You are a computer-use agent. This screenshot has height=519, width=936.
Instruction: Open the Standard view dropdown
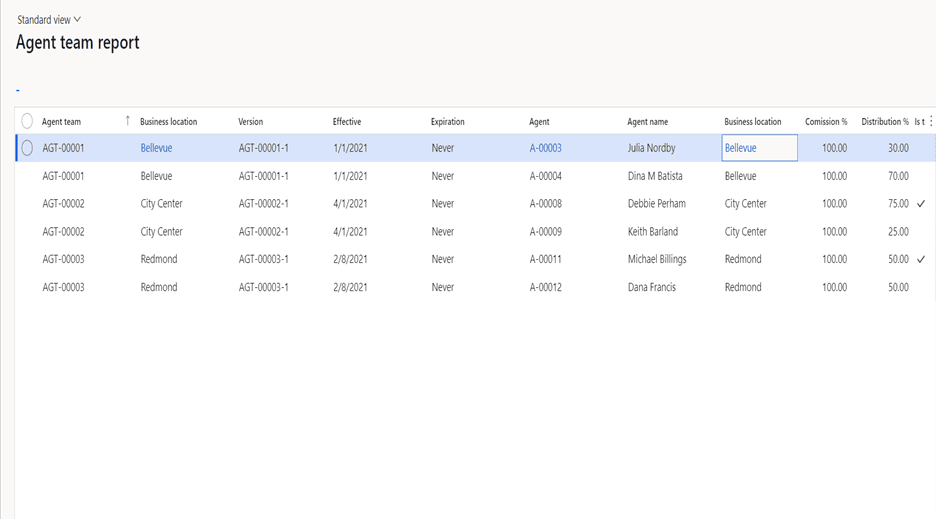(x=49, y=20)
